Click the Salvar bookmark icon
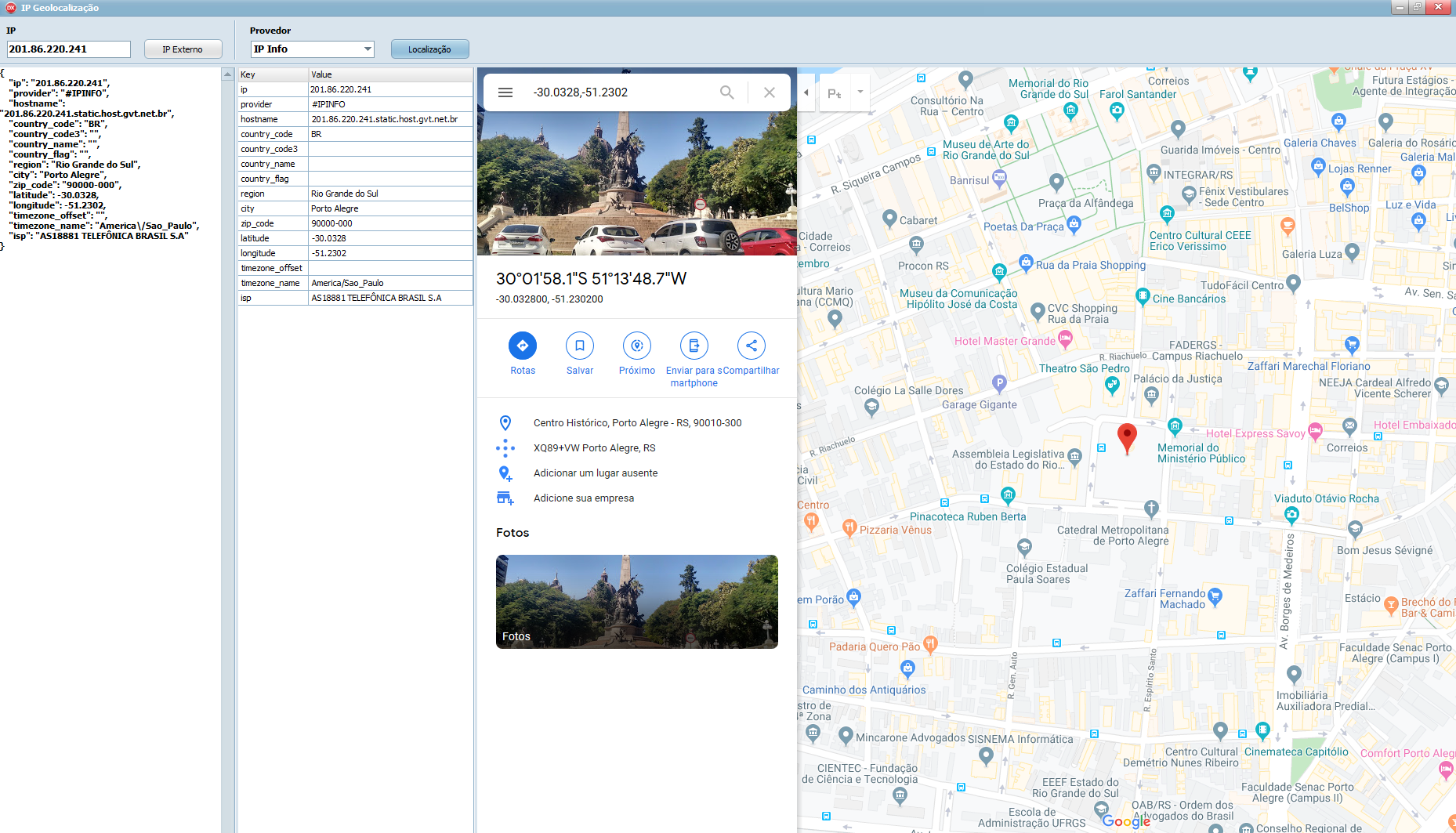This screenshot has width=1456, height=833. pos(580,346)
